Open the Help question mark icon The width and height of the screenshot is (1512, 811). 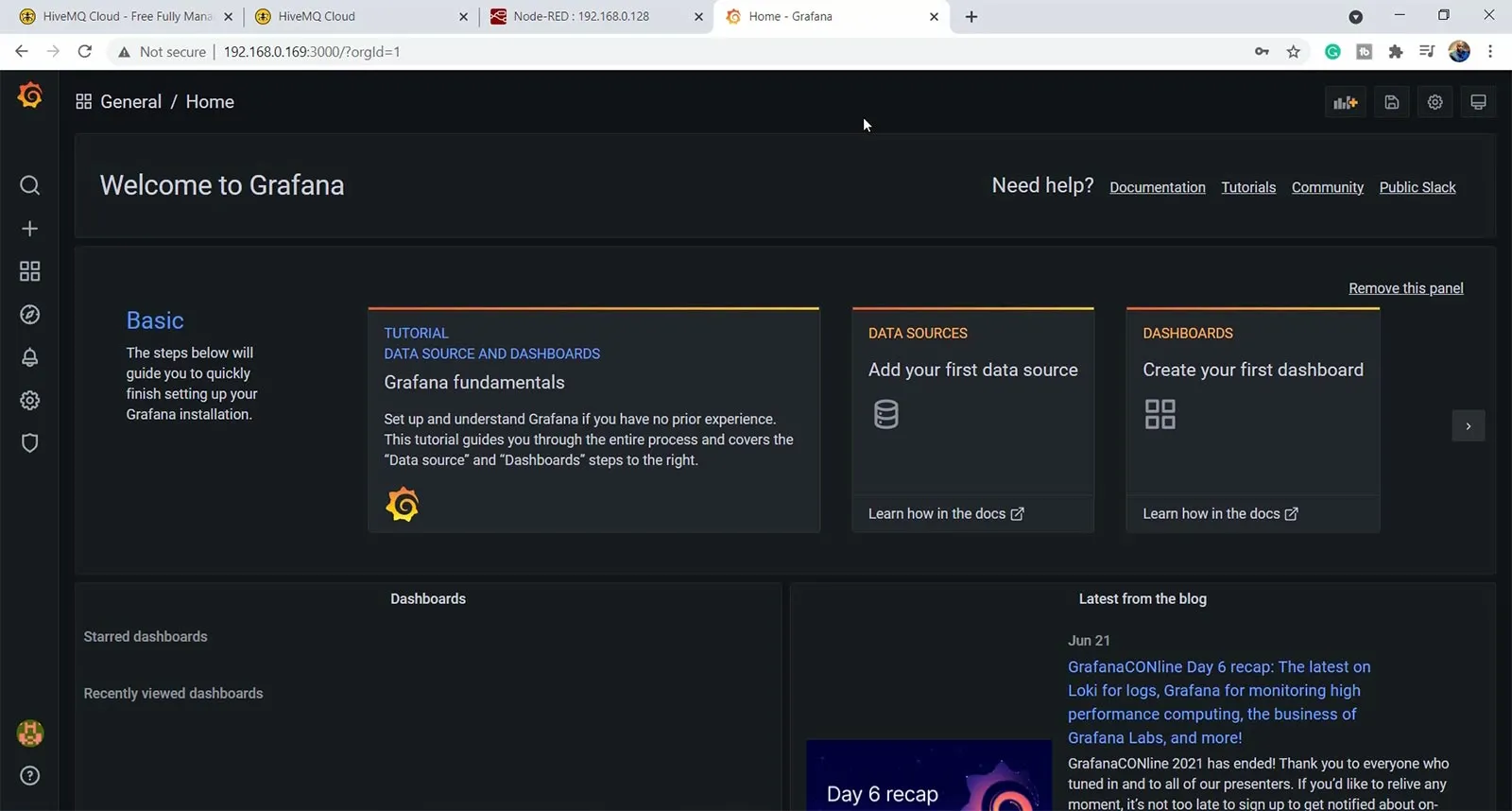click(x=30, y=776)
